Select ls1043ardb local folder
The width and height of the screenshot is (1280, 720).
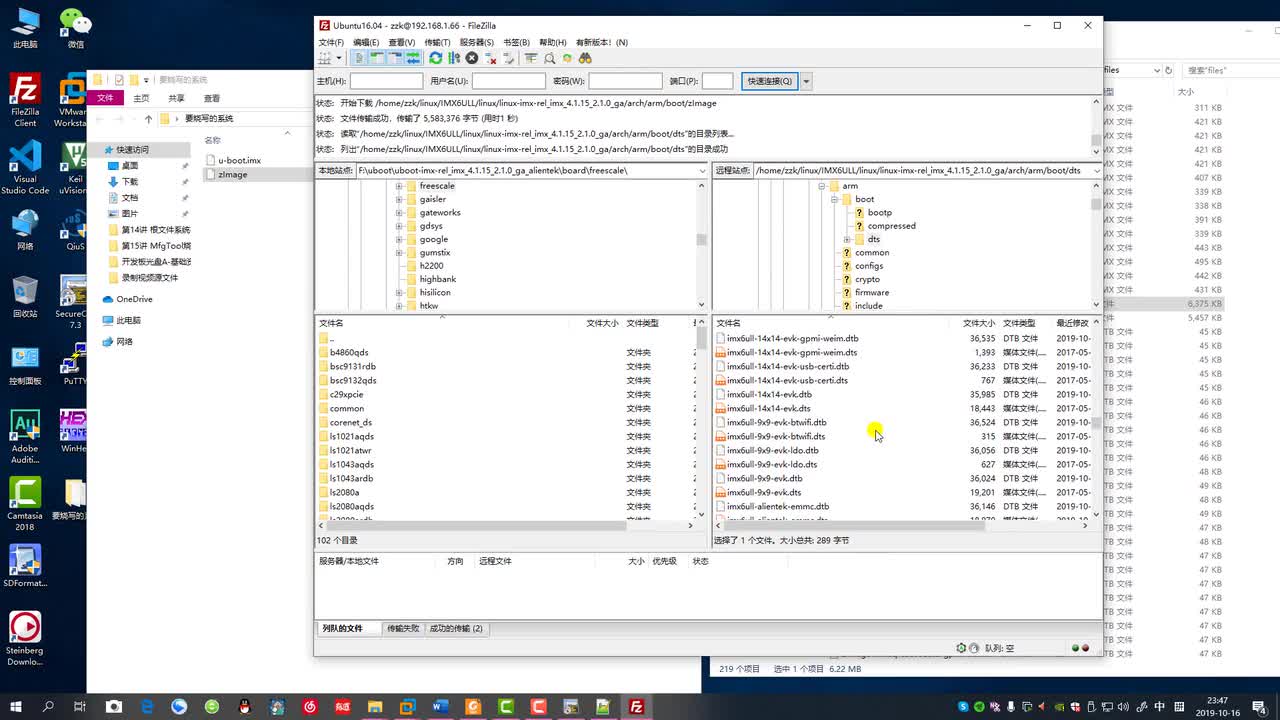(351, 478)
